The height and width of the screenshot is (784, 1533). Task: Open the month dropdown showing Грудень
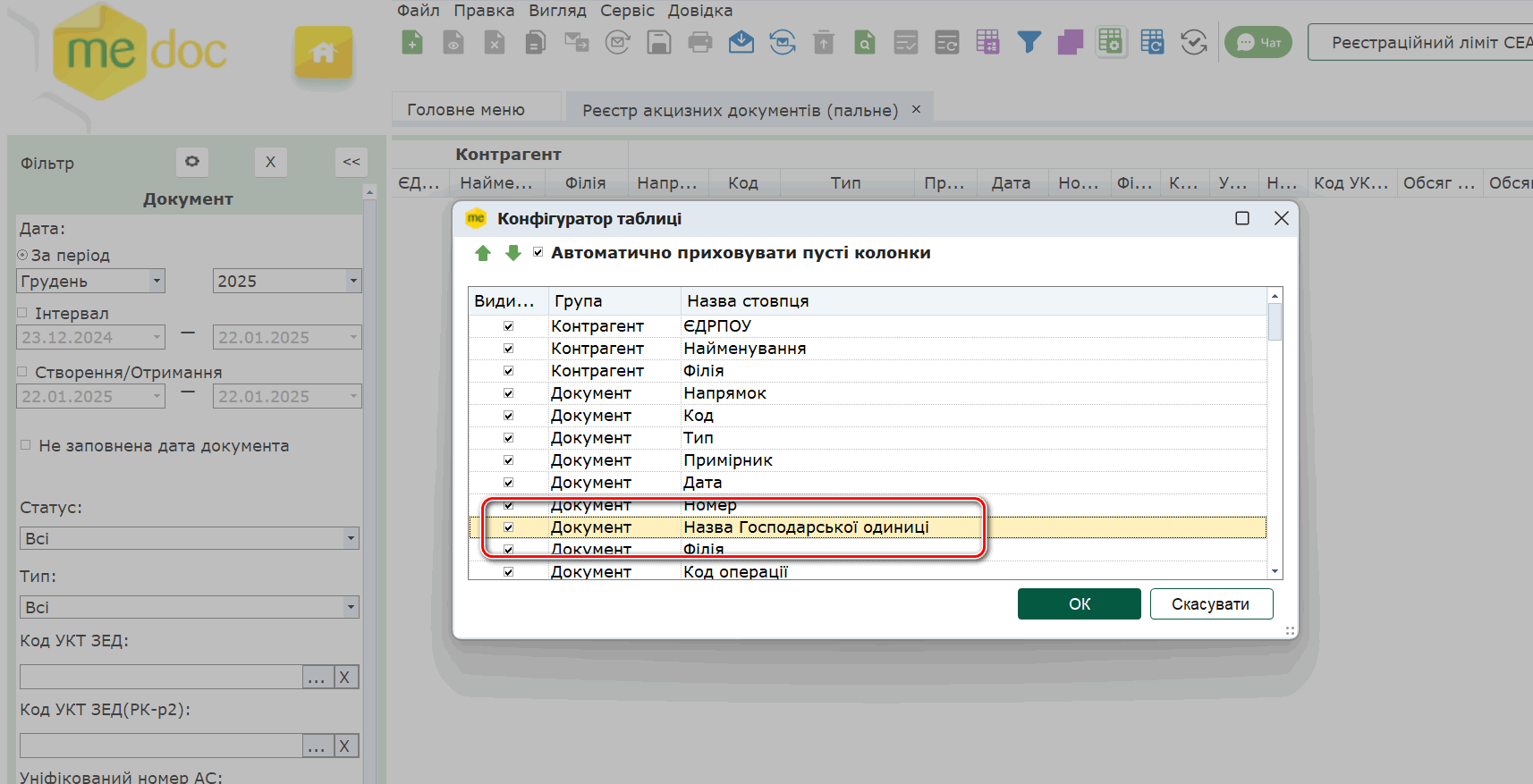(157, 281)
